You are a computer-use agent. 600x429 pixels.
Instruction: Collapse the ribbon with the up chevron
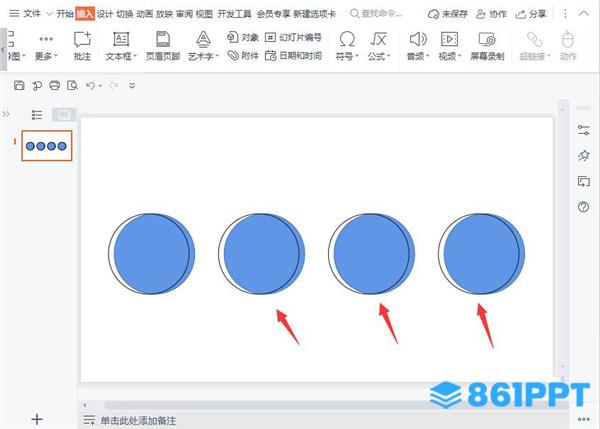(584, 14)
